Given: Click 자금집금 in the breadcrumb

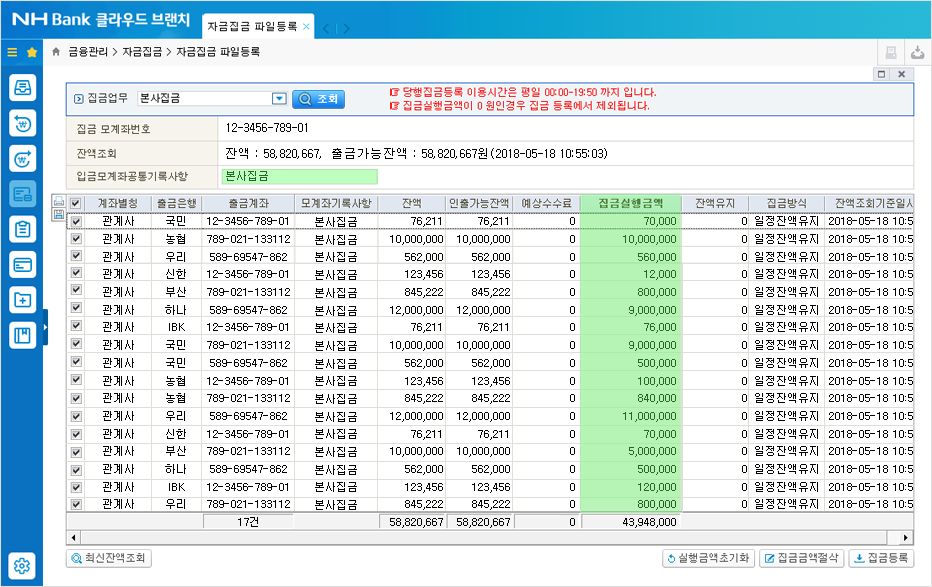Looking at the screenshot, I should [x=142, y=52].
